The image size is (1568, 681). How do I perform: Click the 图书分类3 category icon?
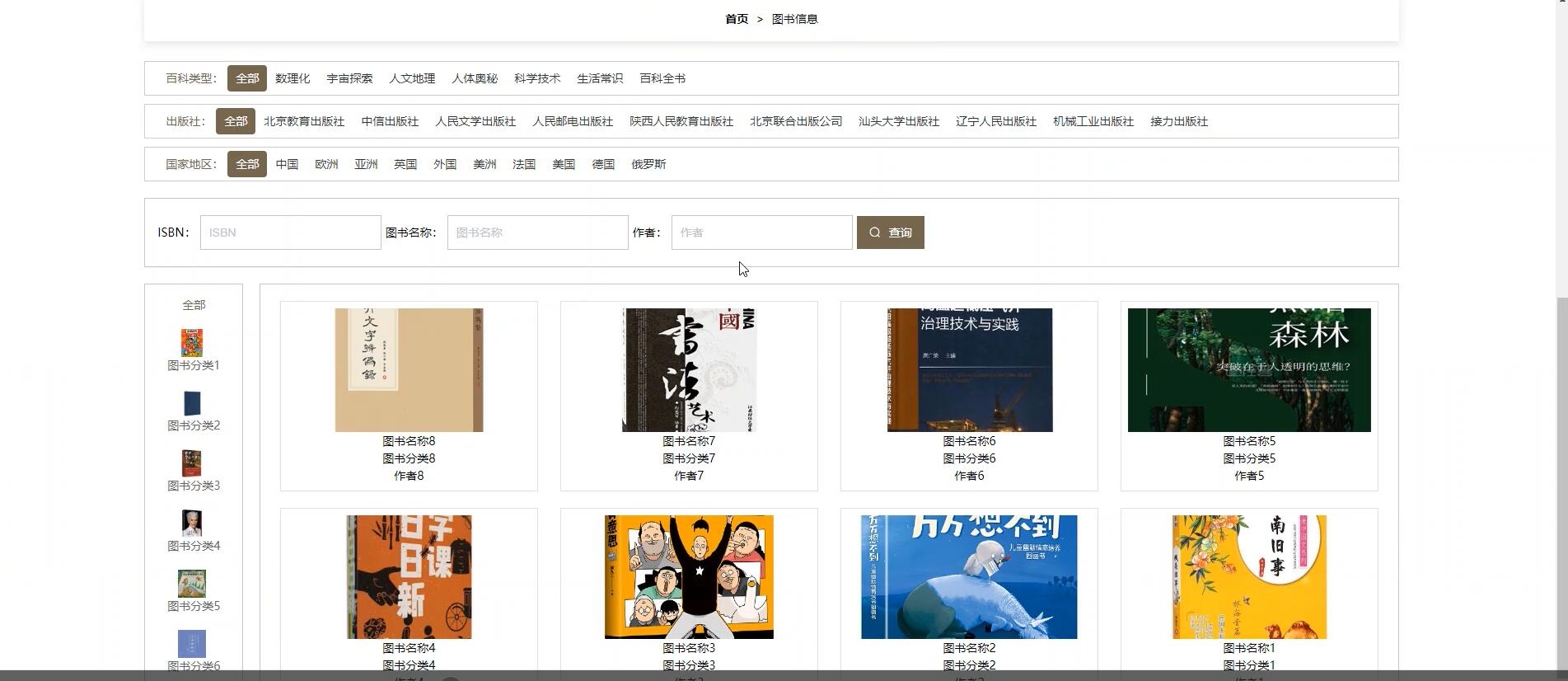coord(192,463)
